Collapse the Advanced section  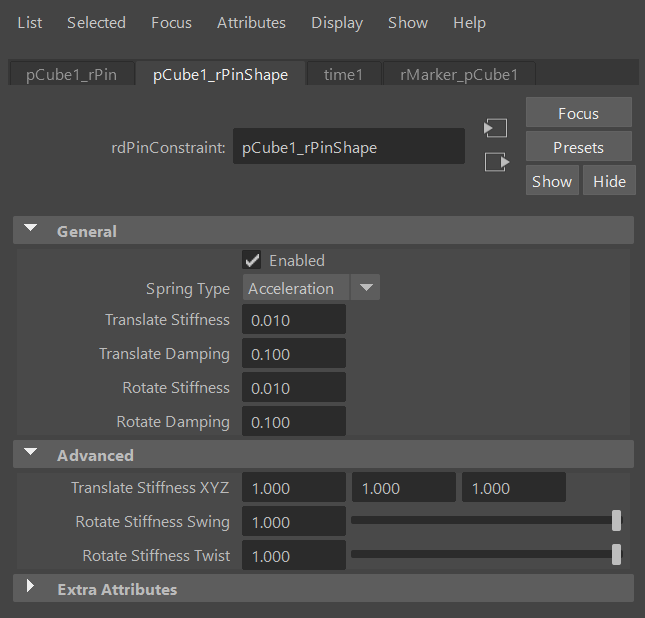click(31, 455)
